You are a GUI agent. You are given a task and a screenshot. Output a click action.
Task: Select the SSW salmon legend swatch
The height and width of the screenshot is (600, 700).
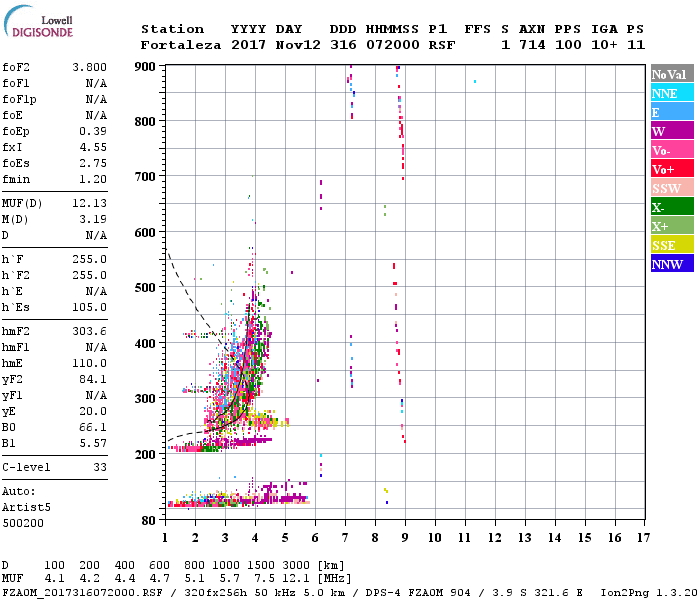coord(672,188)
